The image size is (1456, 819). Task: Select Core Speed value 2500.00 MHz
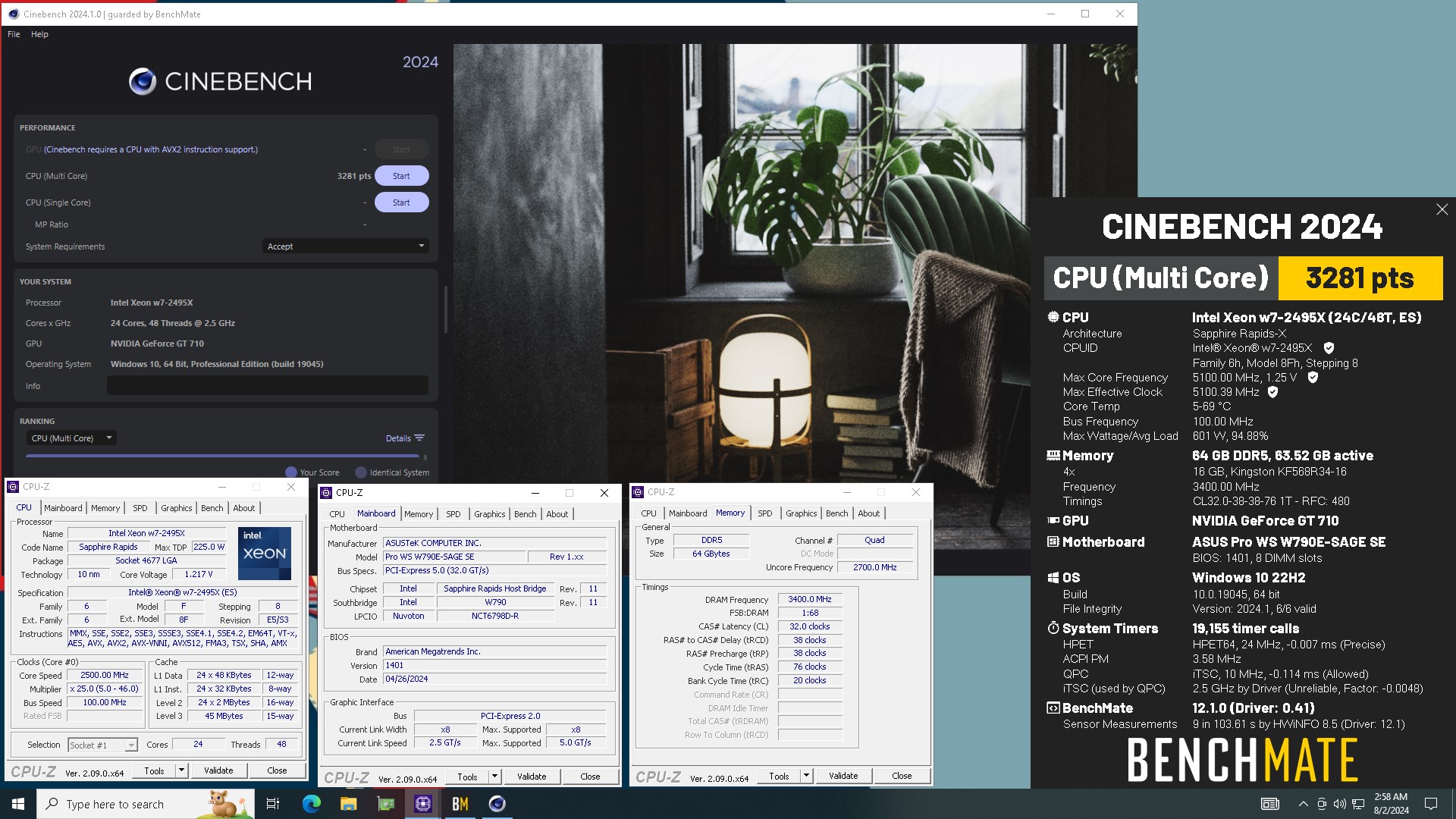[x=105, y=675]
